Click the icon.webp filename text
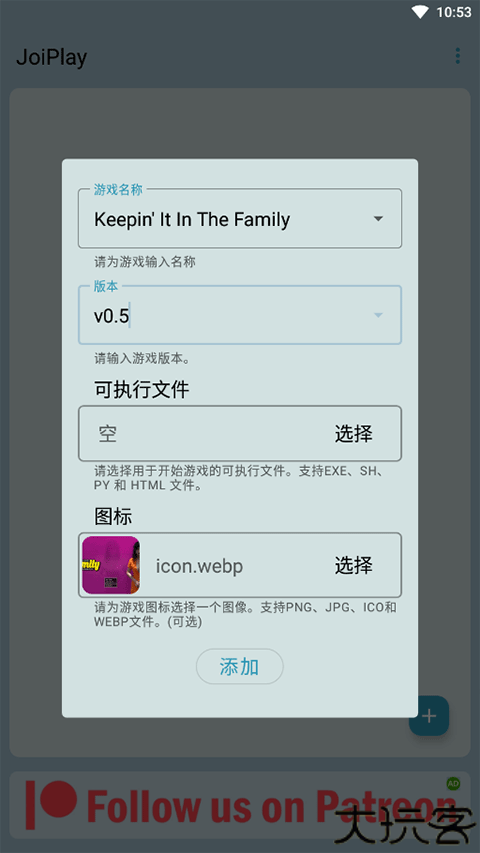The image size is (480, 853). [199, 566]
